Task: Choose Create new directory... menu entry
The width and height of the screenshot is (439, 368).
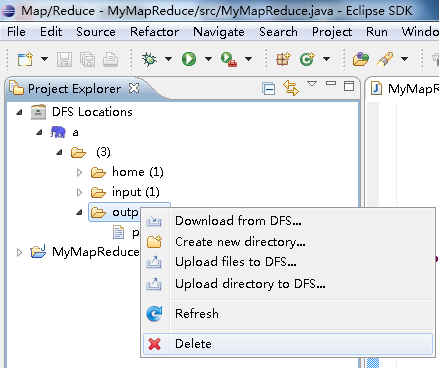Action: (x=288, y=242)
